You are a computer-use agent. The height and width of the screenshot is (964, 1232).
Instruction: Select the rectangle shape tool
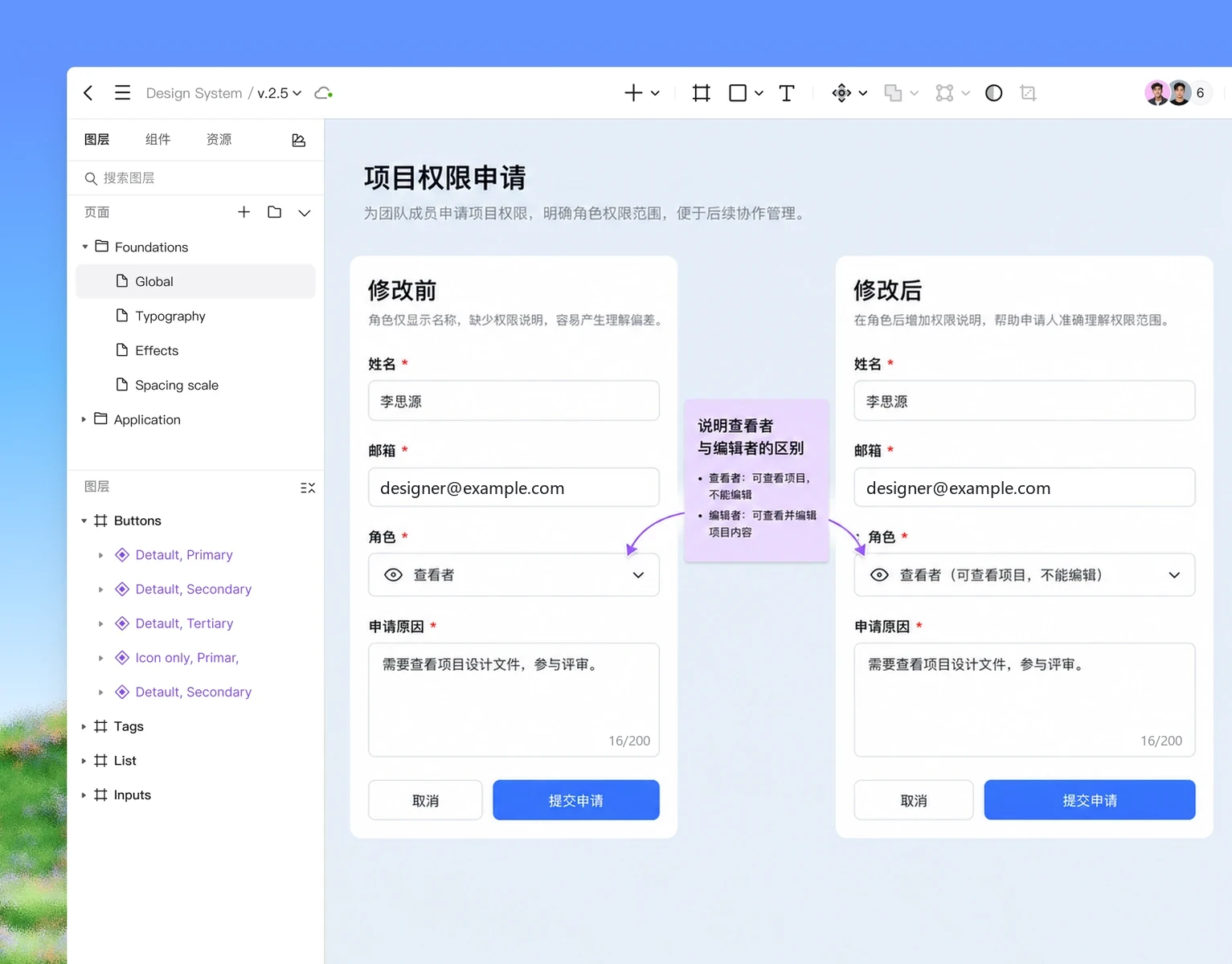(738, 93)
